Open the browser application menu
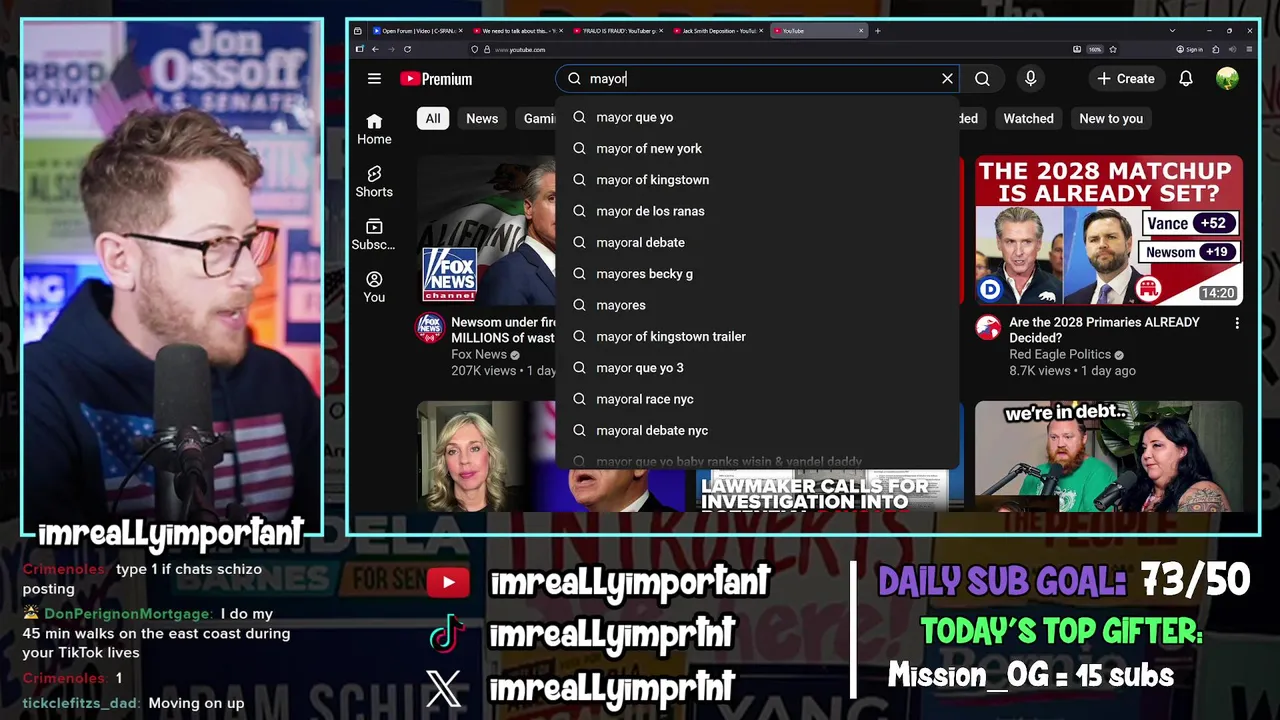The height and width of the screenshot is (720, 1280). pos(1250,49)
